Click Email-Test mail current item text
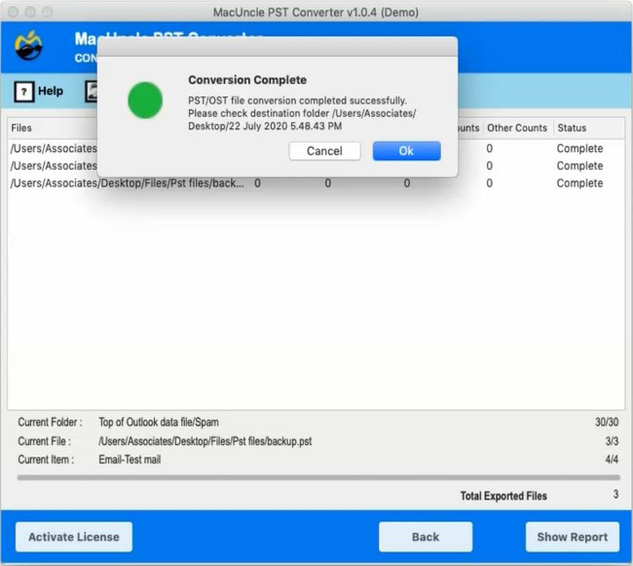 pyautogui.click(x=130, y=459)
